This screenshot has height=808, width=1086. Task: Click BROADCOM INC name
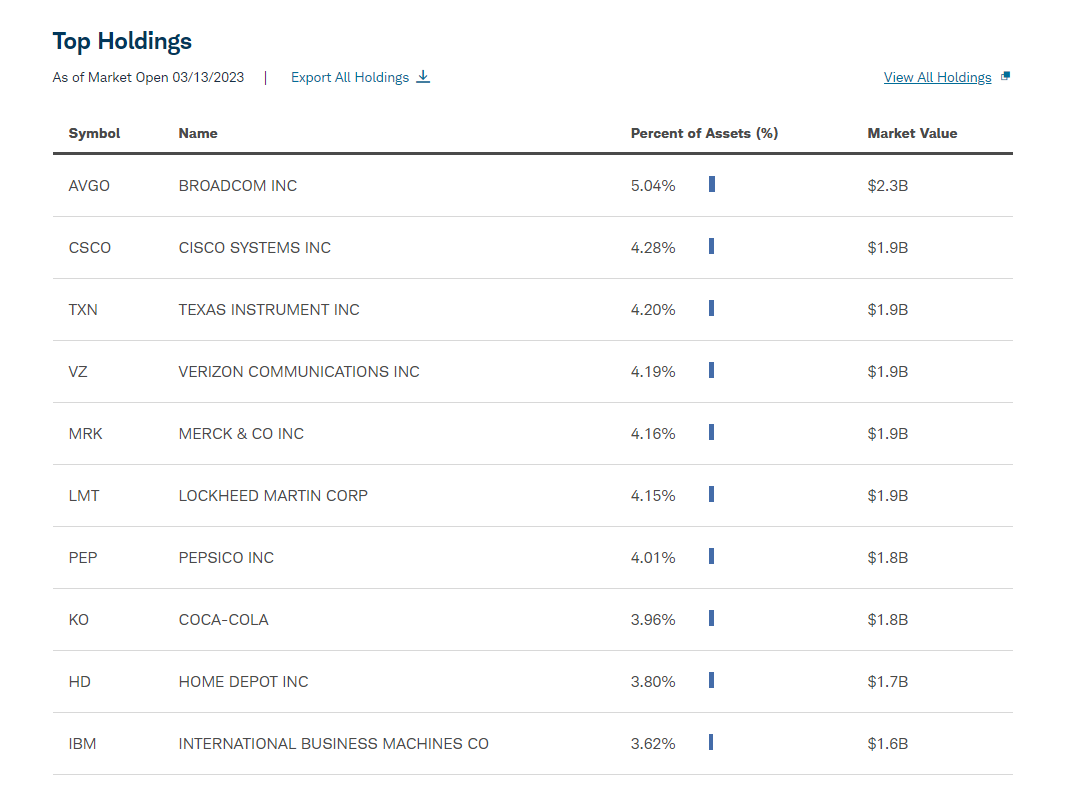(x=238, y=186)
